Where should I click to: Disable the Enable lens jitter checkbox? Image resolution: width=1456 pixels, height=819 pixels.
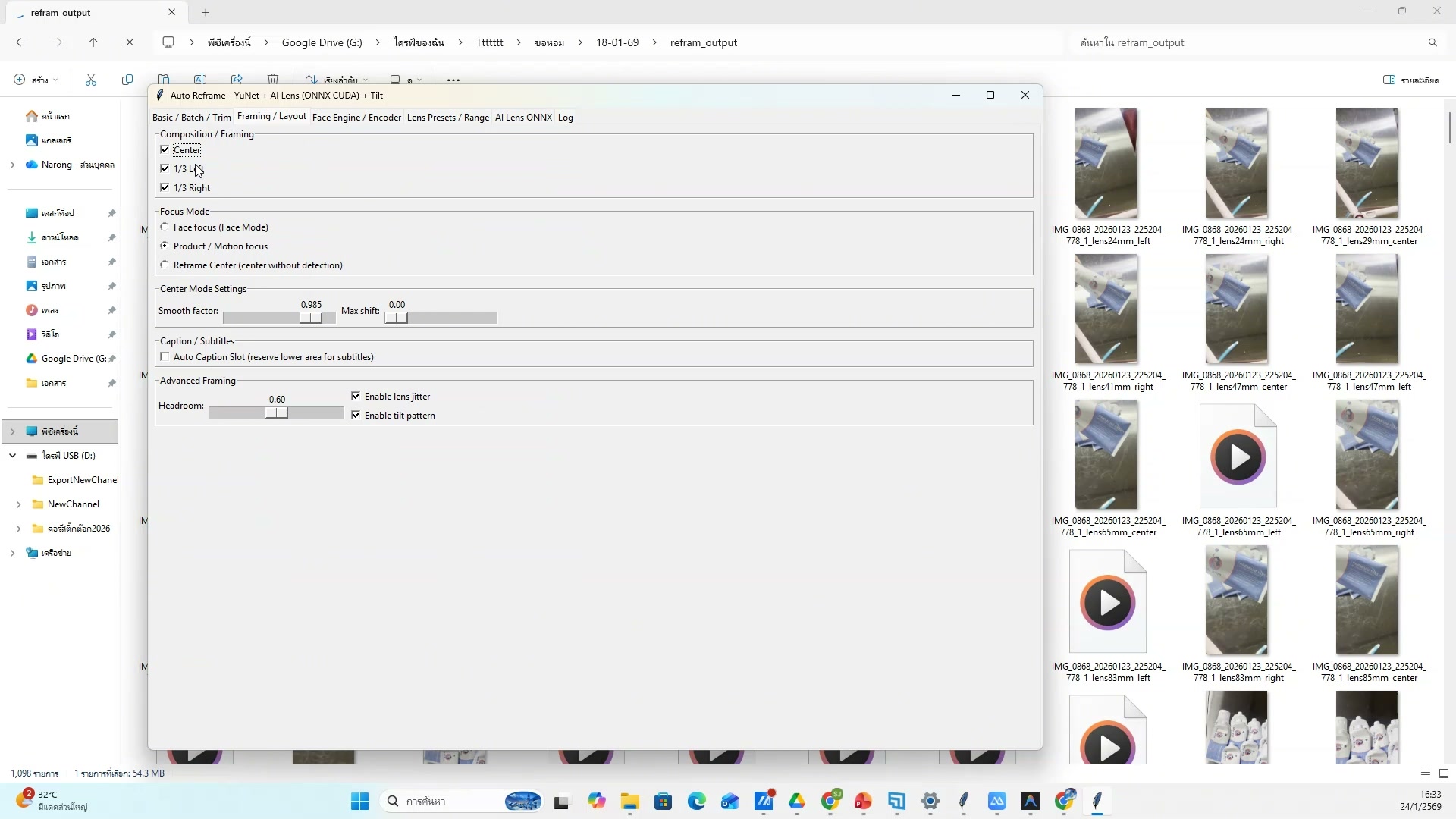pyautogui.click(x=356, y=396)
